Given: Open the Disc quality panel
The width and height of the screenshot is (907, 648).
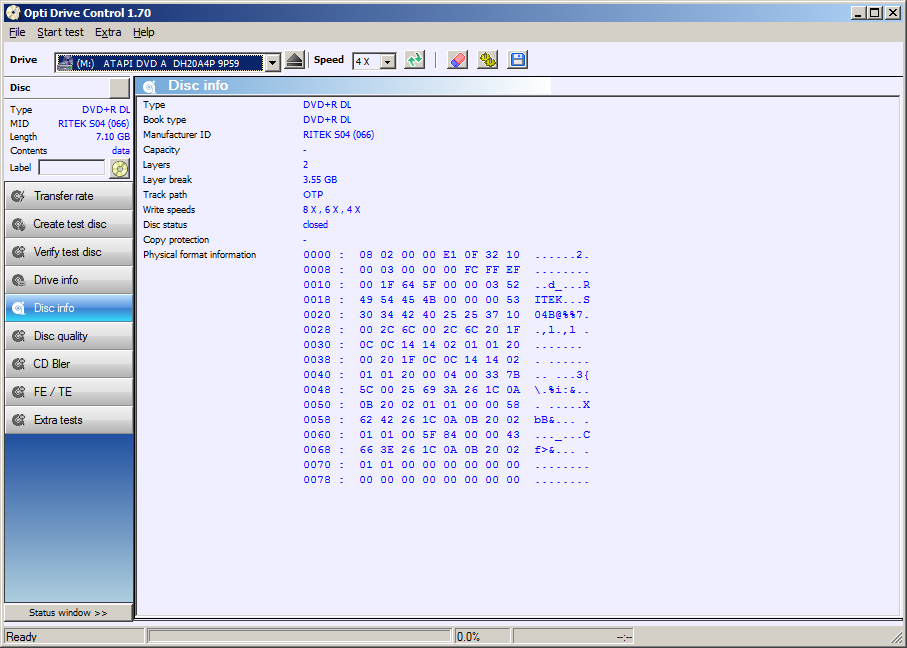Looking at the screenshot, I should (x=69, y=336).
